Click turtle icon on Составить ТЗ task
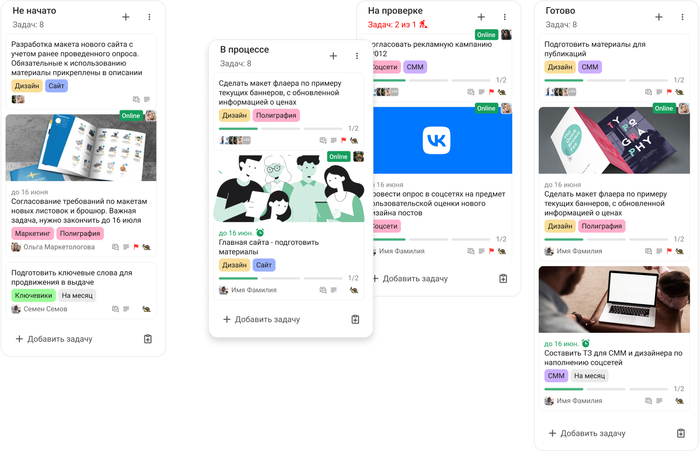This screenshot has height=451, width=700. (x=679, y=401)
